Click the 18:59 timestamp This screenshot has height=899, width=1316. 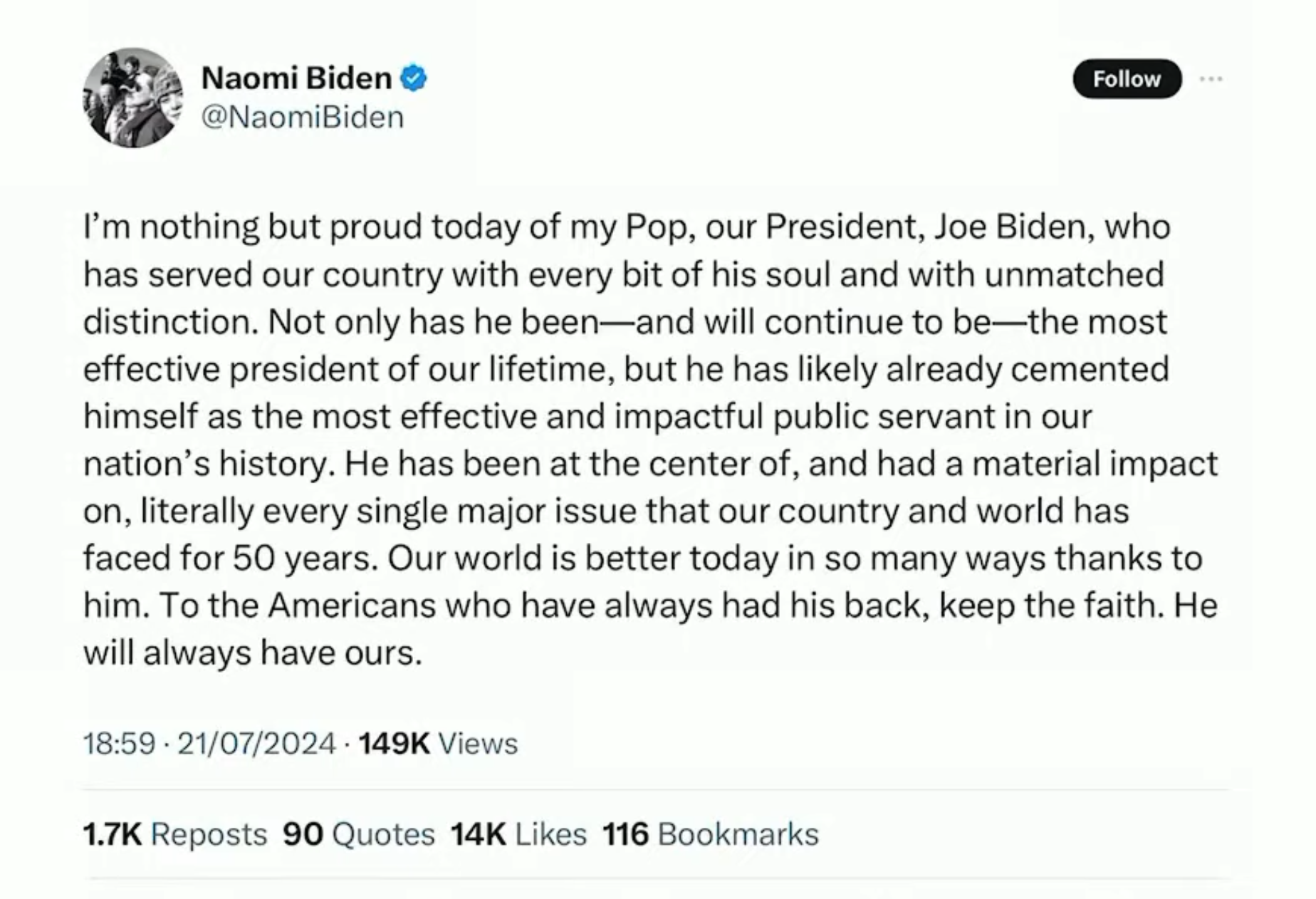tap(119, 744)
